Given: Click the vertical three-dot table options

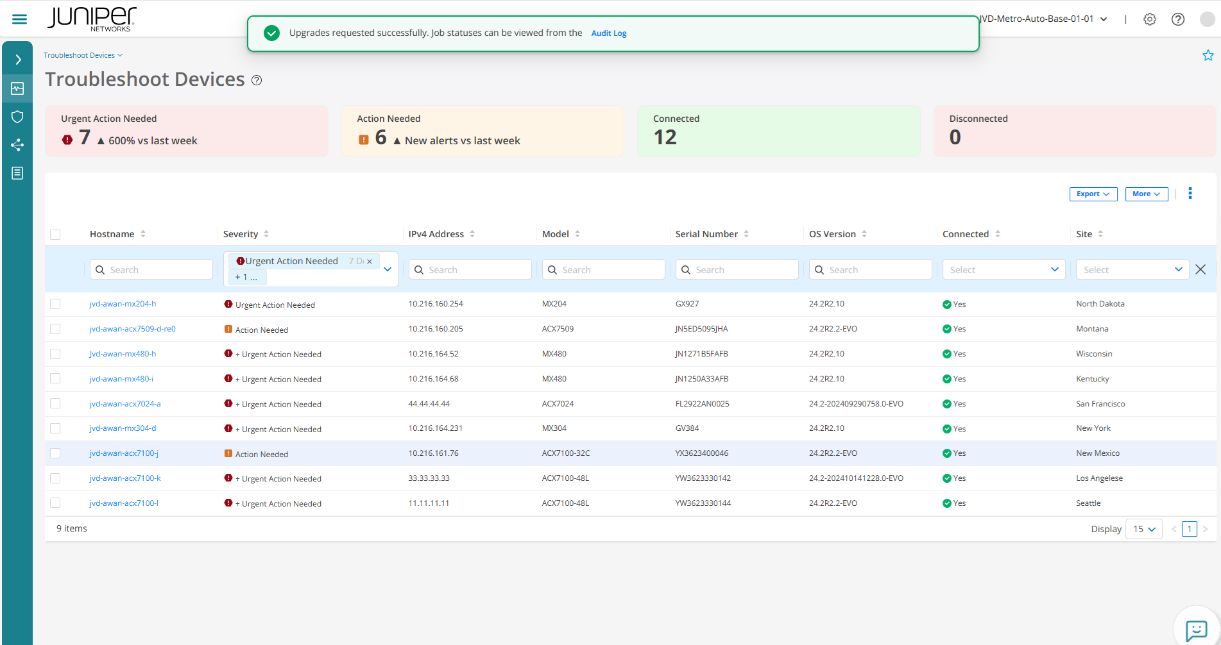Looking at the screenshot, I should click(x=1190, y=194).
